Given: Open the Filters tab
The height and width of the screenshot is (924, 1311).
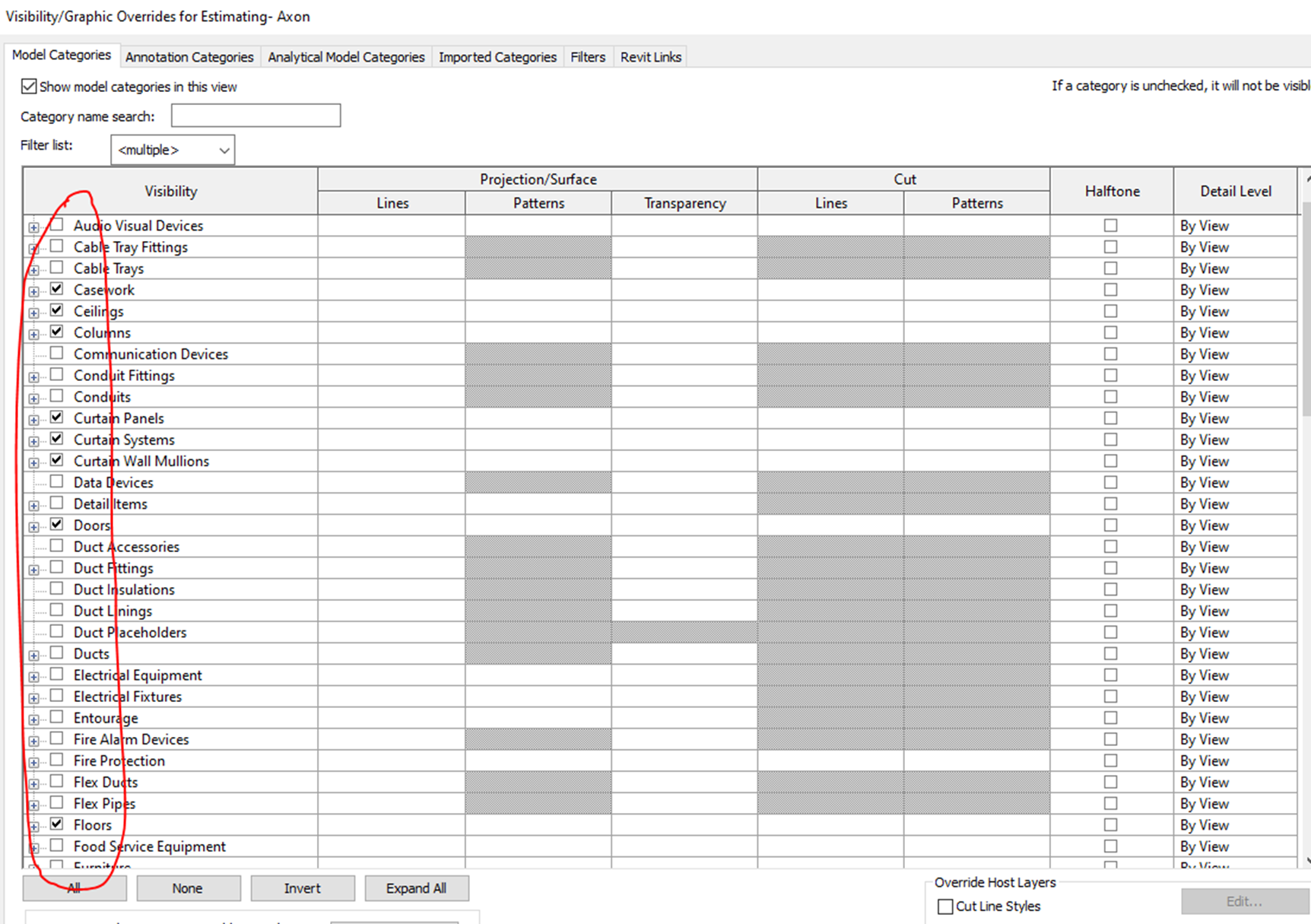Looking at the screenshot, I should [x=588, y=57].
